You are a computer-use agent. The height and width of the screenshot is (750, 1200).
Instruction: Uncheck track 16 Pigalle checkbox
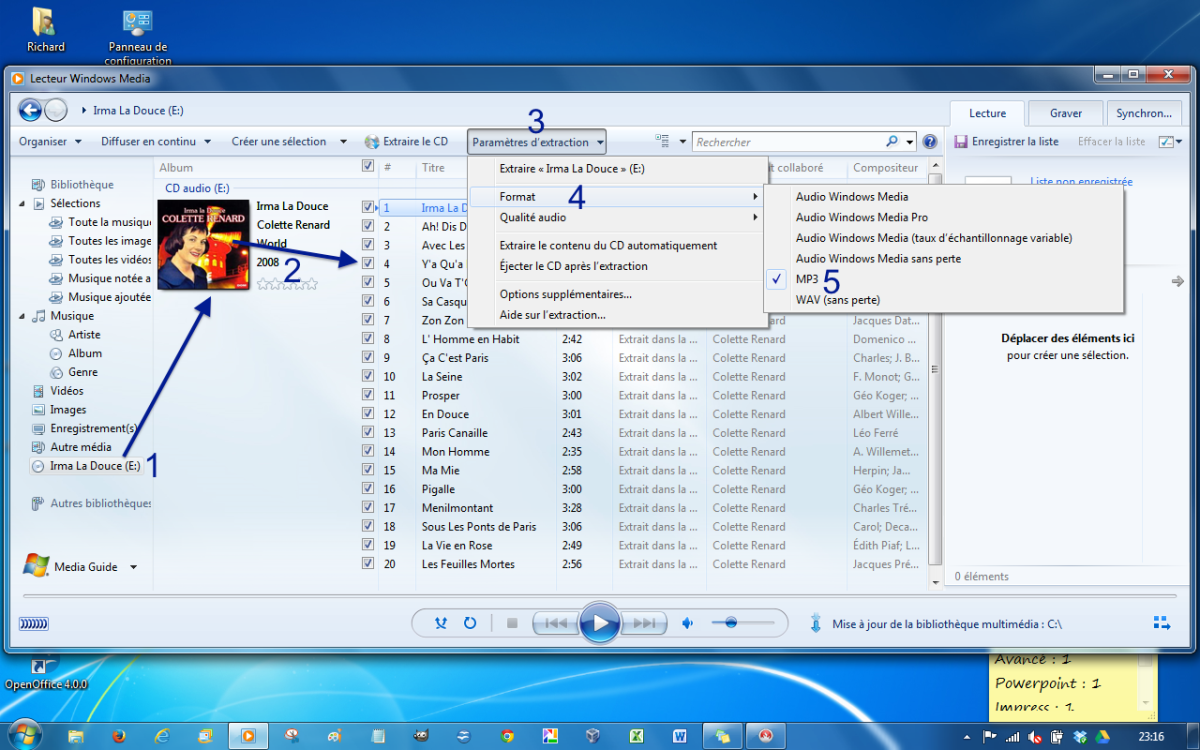point(368,489)
